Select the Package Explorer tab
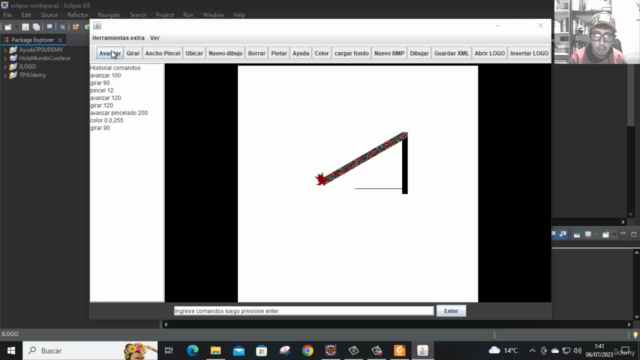This screenshot has height=360, width=640. point(32,40)
